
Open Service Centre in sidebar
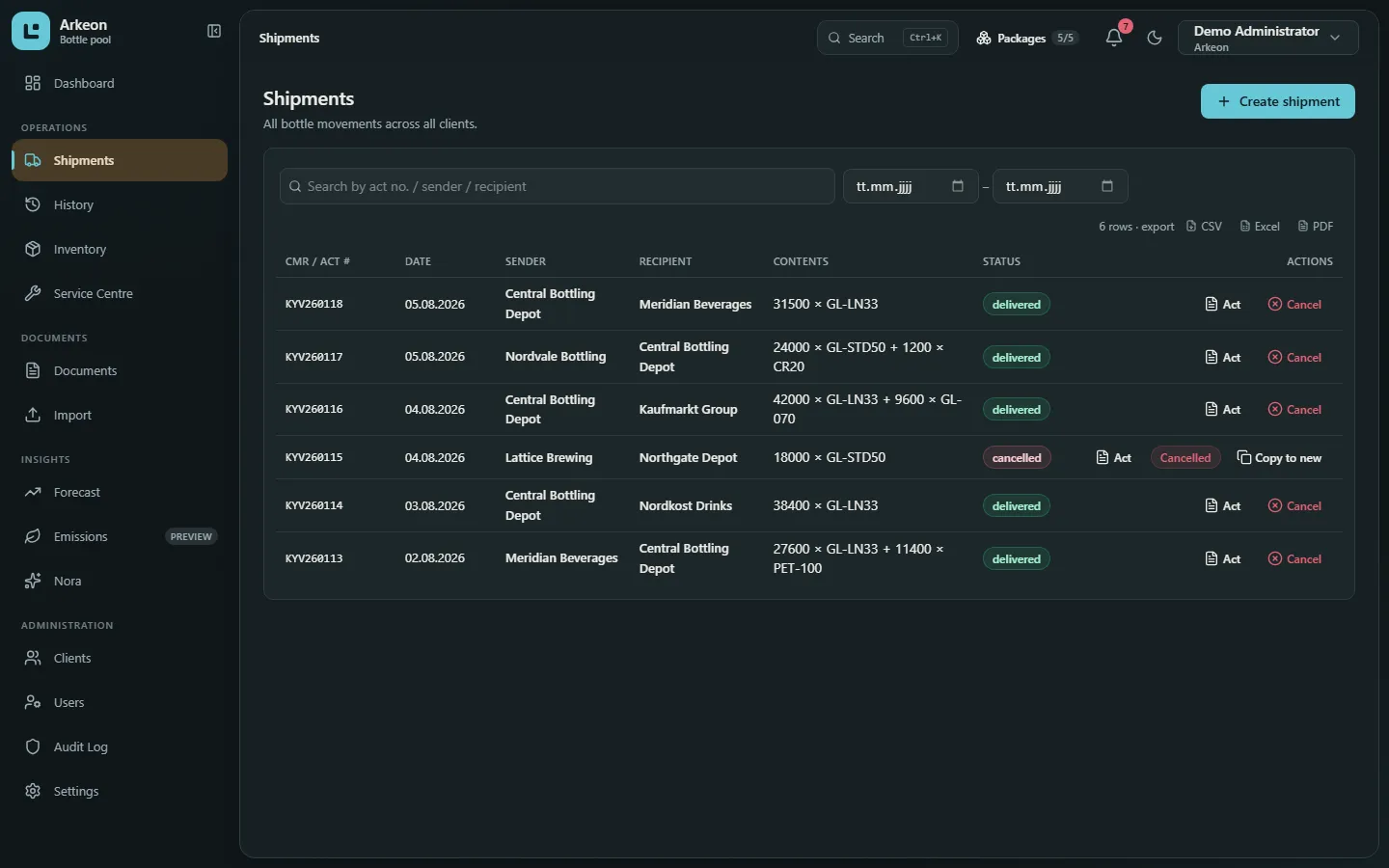[x=120, y=293]
